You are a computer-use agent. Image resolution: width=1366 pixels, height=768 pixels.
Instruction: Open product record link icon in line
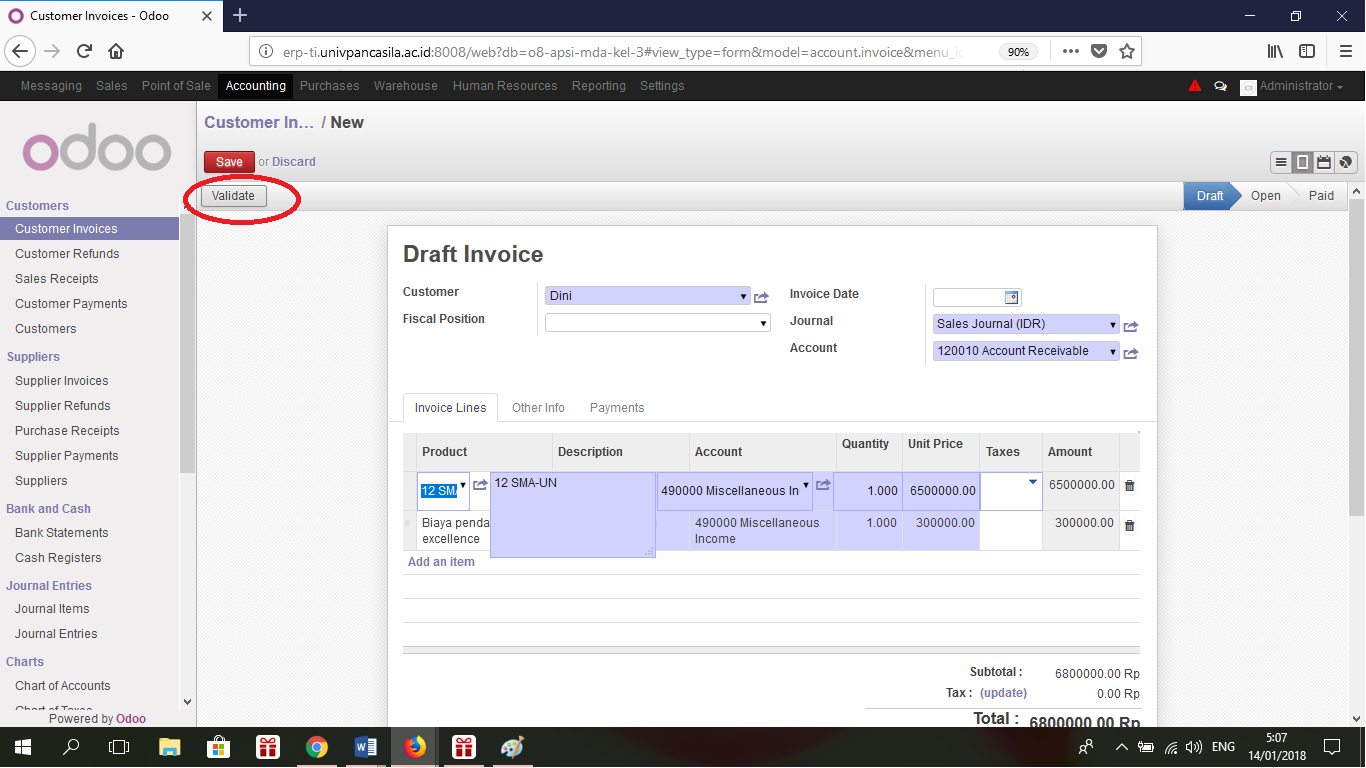480,485
